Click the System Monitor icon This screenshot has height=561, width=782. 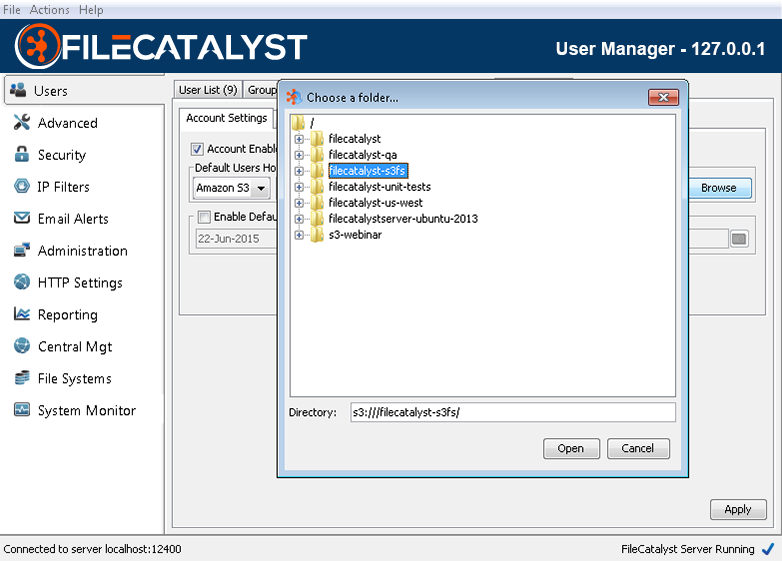20,411
